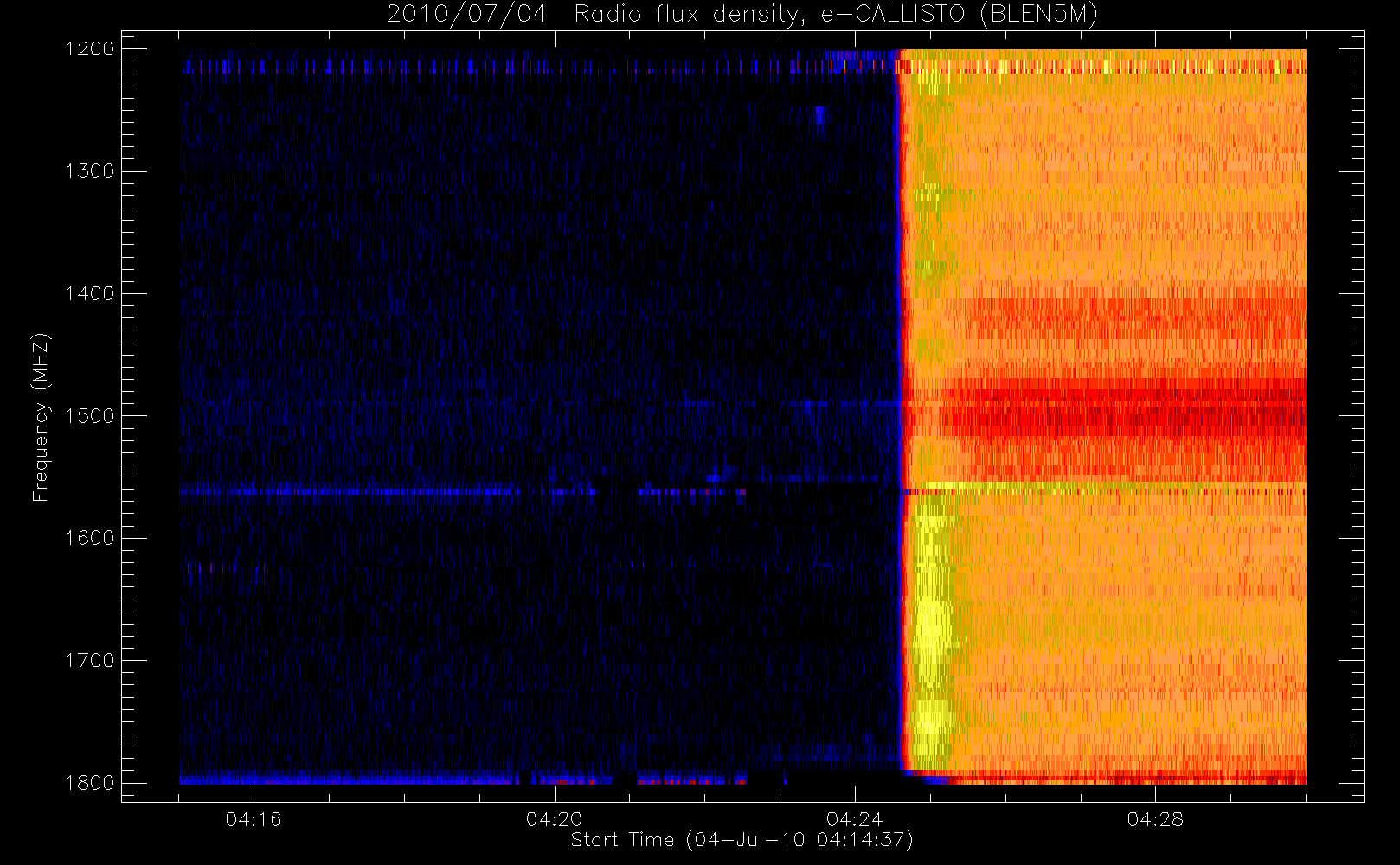Click the 04:20 time tick label
The image size is (1400, 865).
pyautogui.click(x=554, y=819)
